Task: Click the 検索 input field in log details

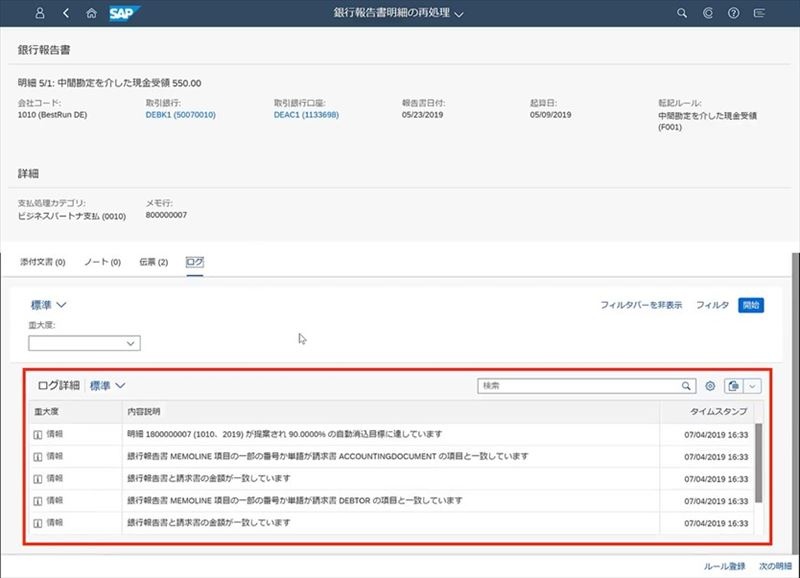Action: coord(578,386)
